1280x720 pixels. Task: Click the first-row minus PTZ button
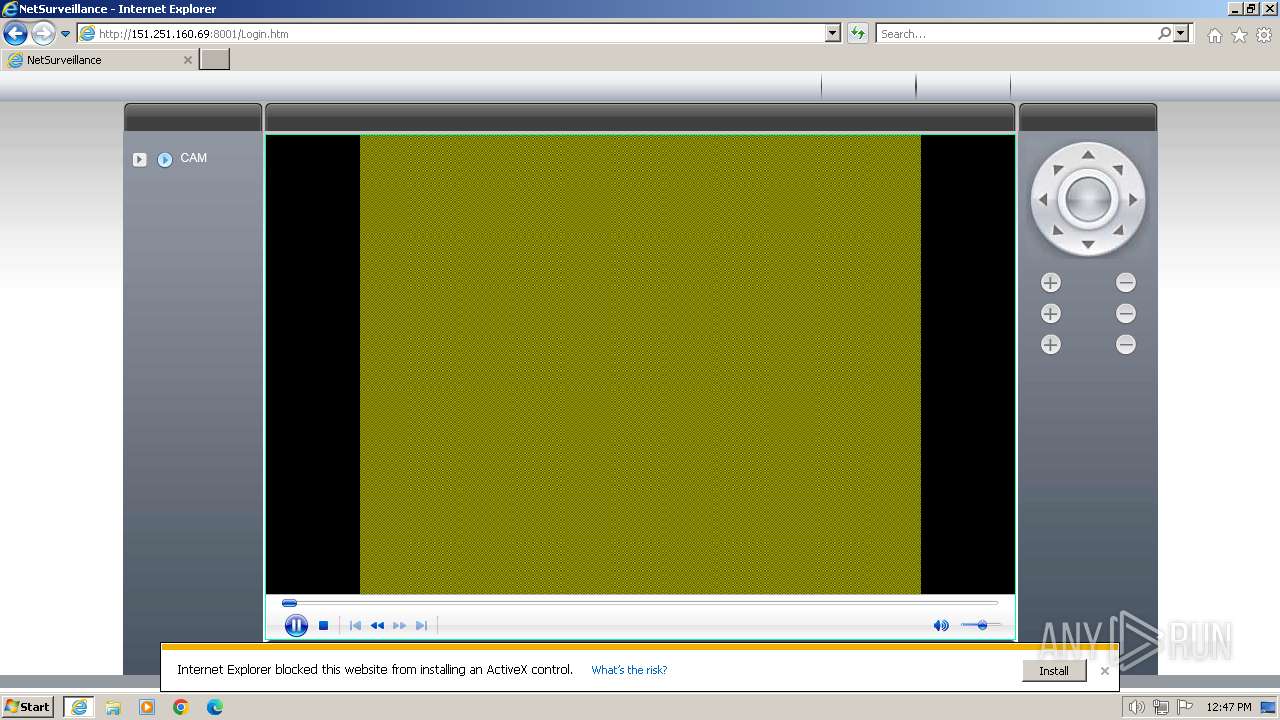pyautogui.click(x=1126, y=283)
